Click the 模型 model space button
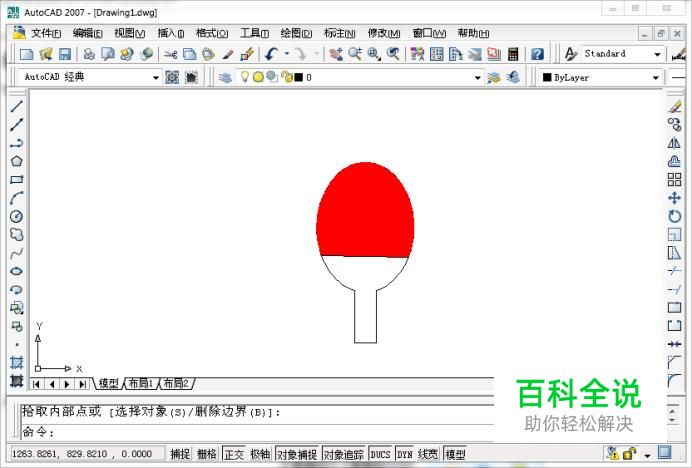This screenshot has height=468, width=692. [x=455, y=454]
